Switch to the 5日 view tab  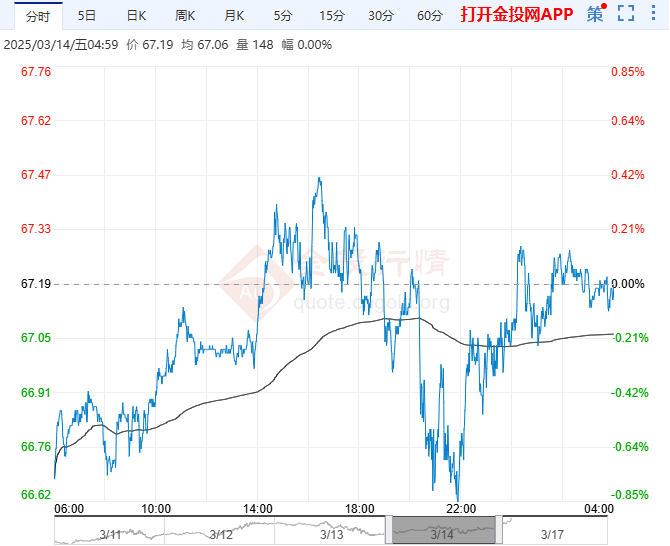88,15
